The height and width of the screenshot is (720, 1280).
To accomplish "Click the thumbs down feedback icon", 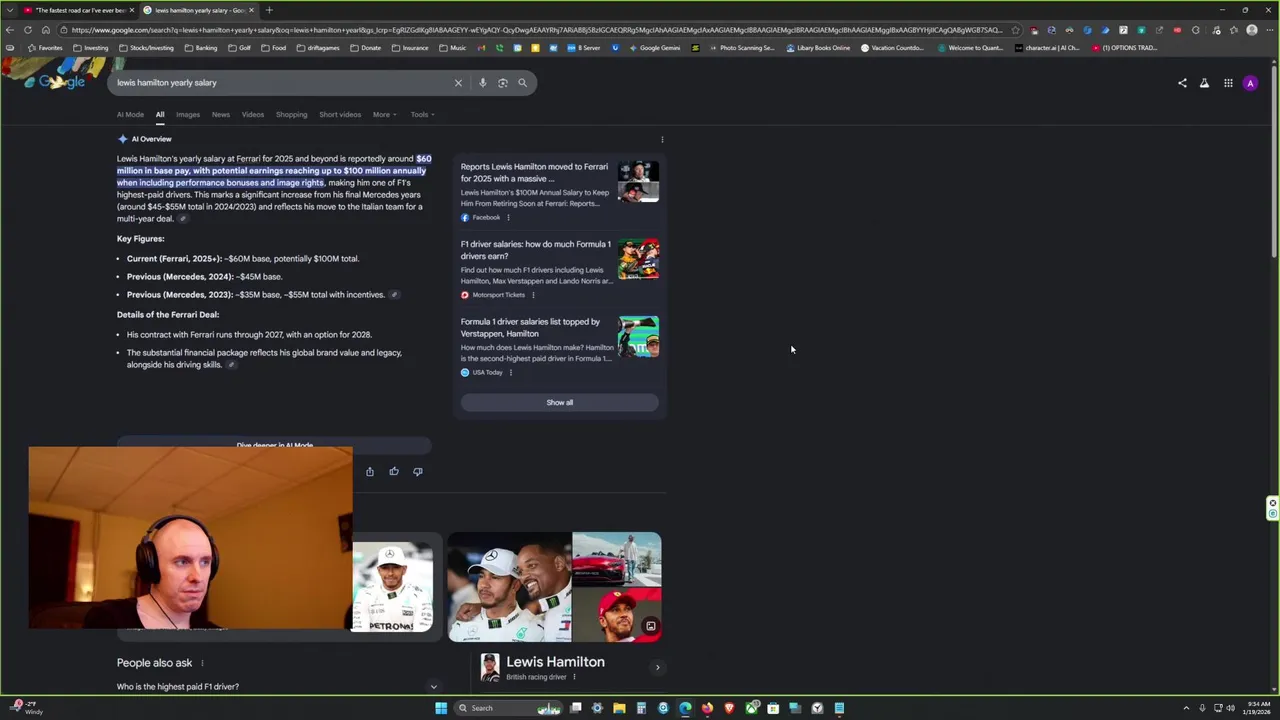I will 418,471.
